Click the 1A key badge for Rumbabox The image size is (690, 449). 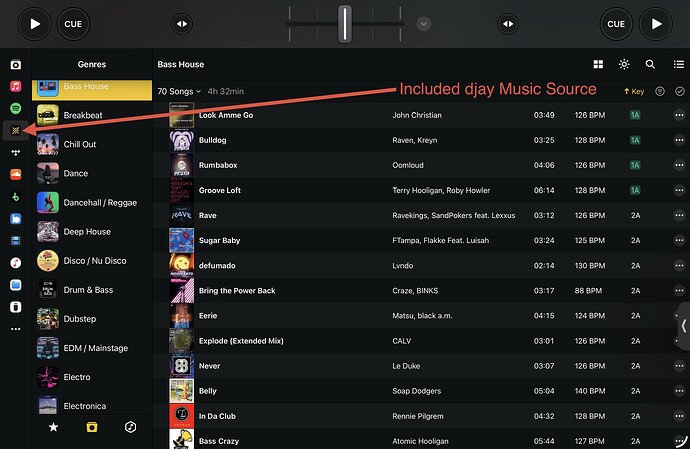pos(635,165)
